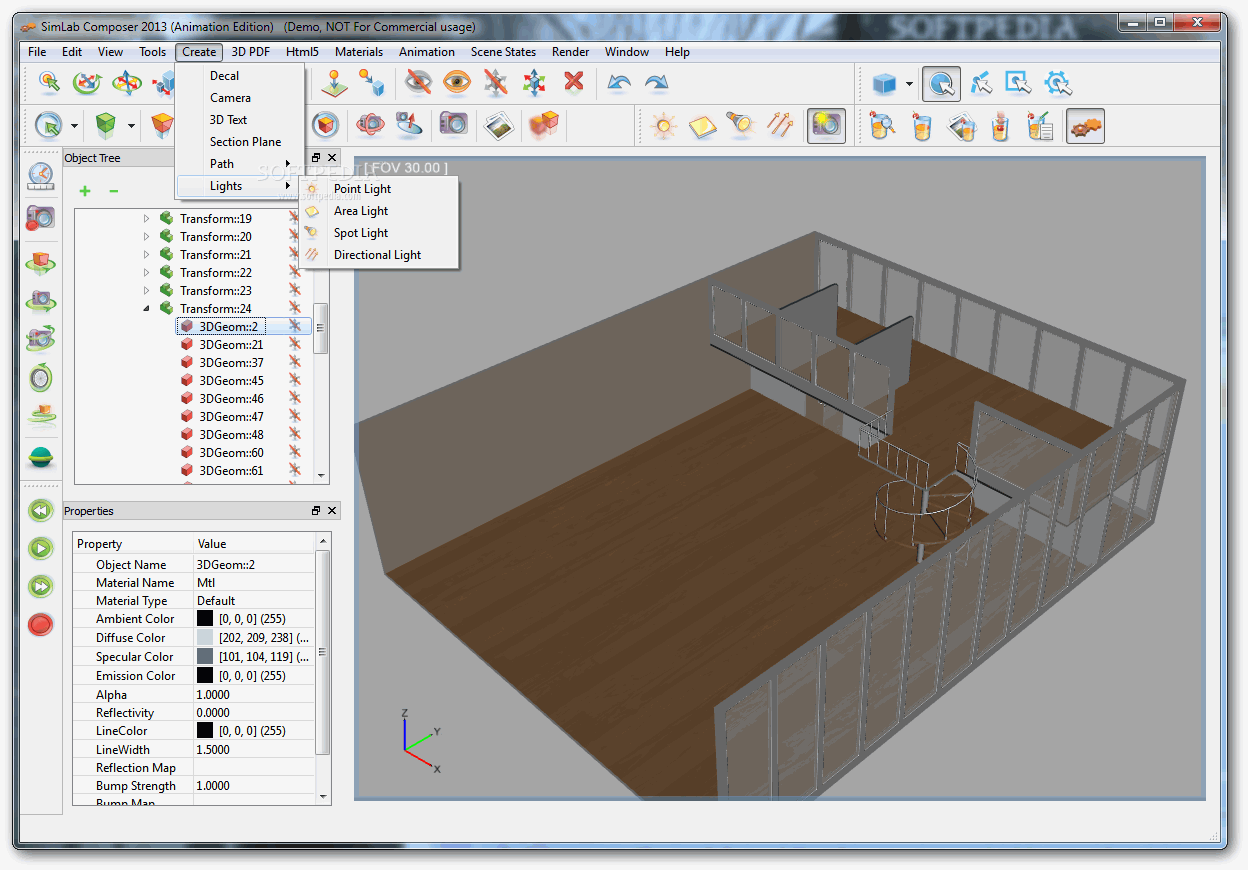The height and width of the screenshot is (870, 1248).
Task: Click the snapshot camera toolbar icon
Action: point(454,124)
